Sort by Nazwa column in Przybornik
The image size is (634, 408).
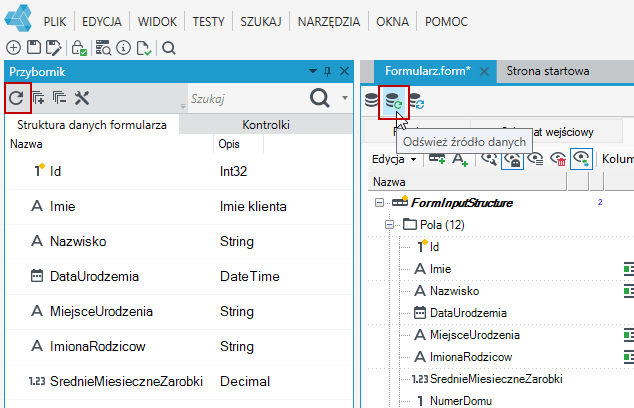coord(109,144)
